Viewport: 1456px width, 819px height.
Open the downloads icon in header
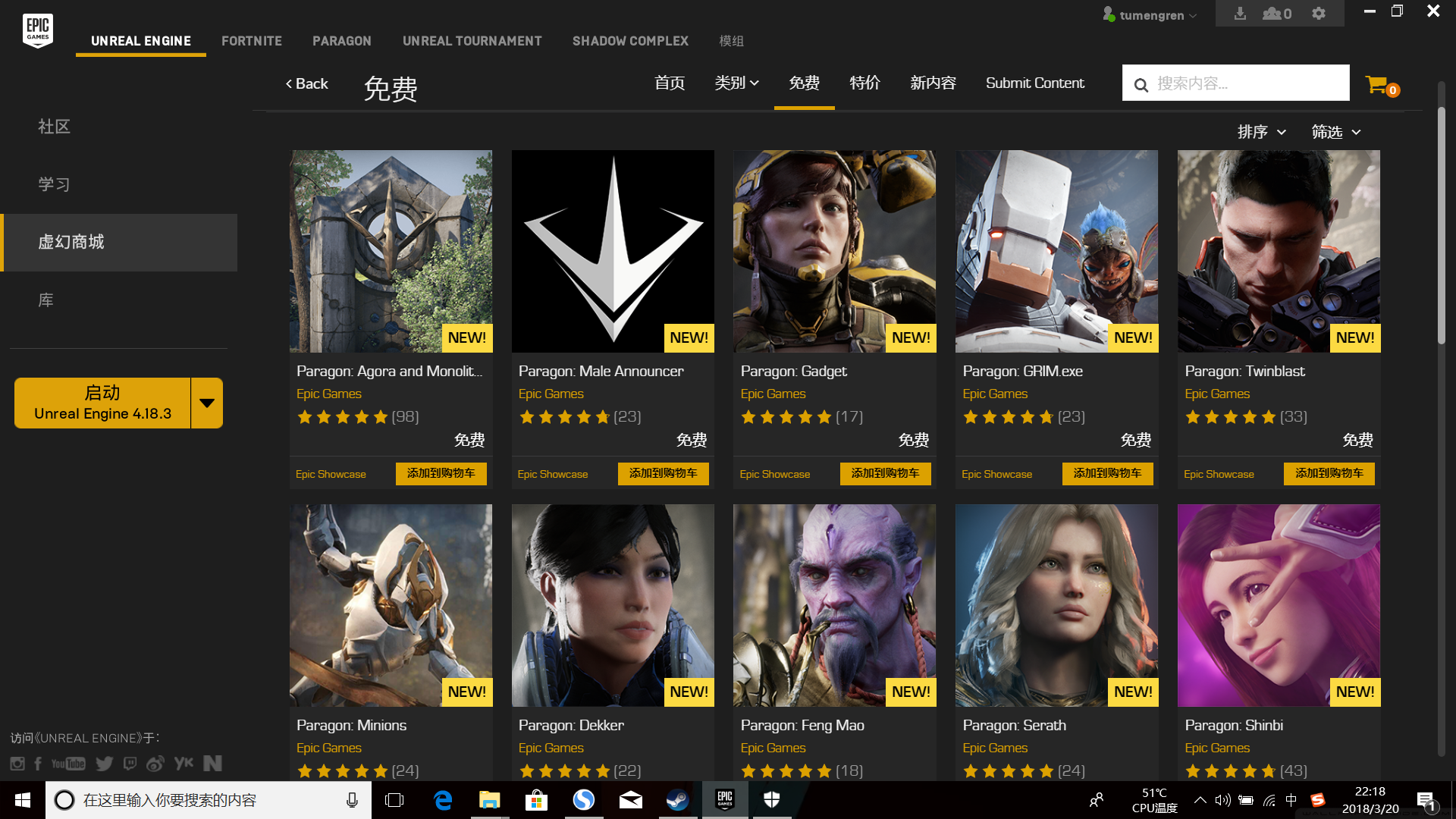pos(1240,14)
